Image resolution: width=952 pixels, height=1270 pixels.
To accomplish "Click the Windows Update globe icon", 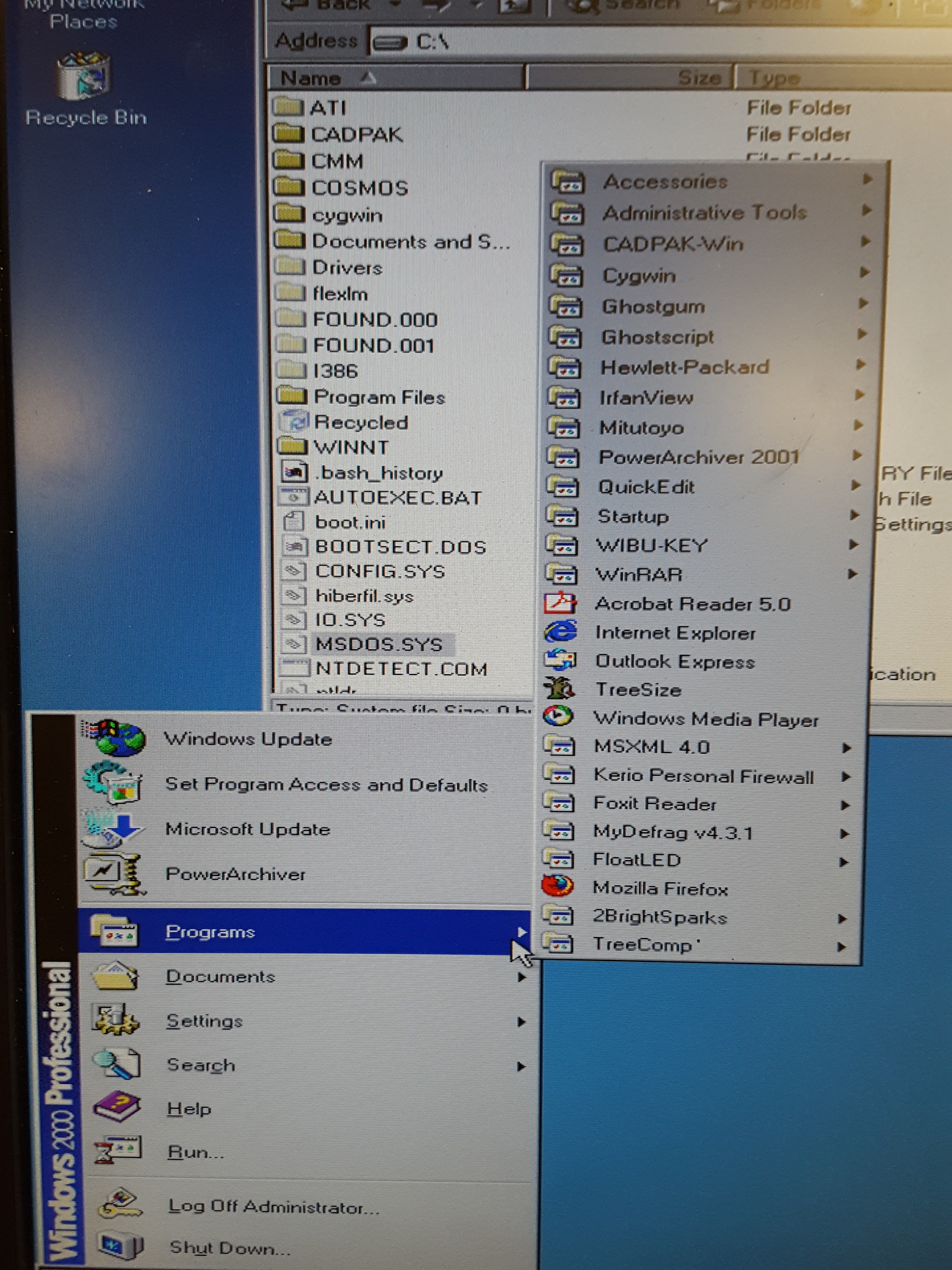I will coord(114,738).
